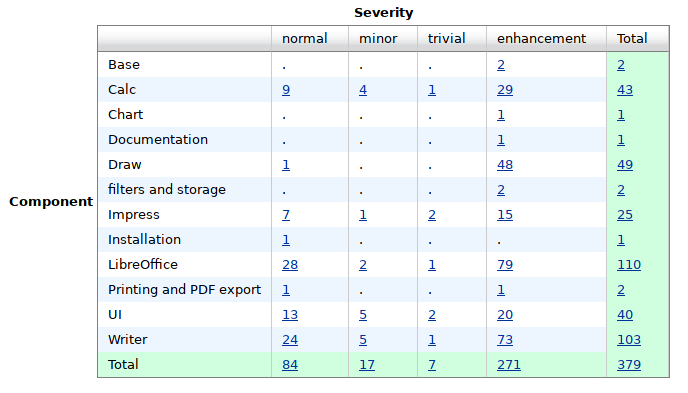Viewport: 688px width, 393px height.
Task: Open Writer normal count 24
Action: click(290, 340)
